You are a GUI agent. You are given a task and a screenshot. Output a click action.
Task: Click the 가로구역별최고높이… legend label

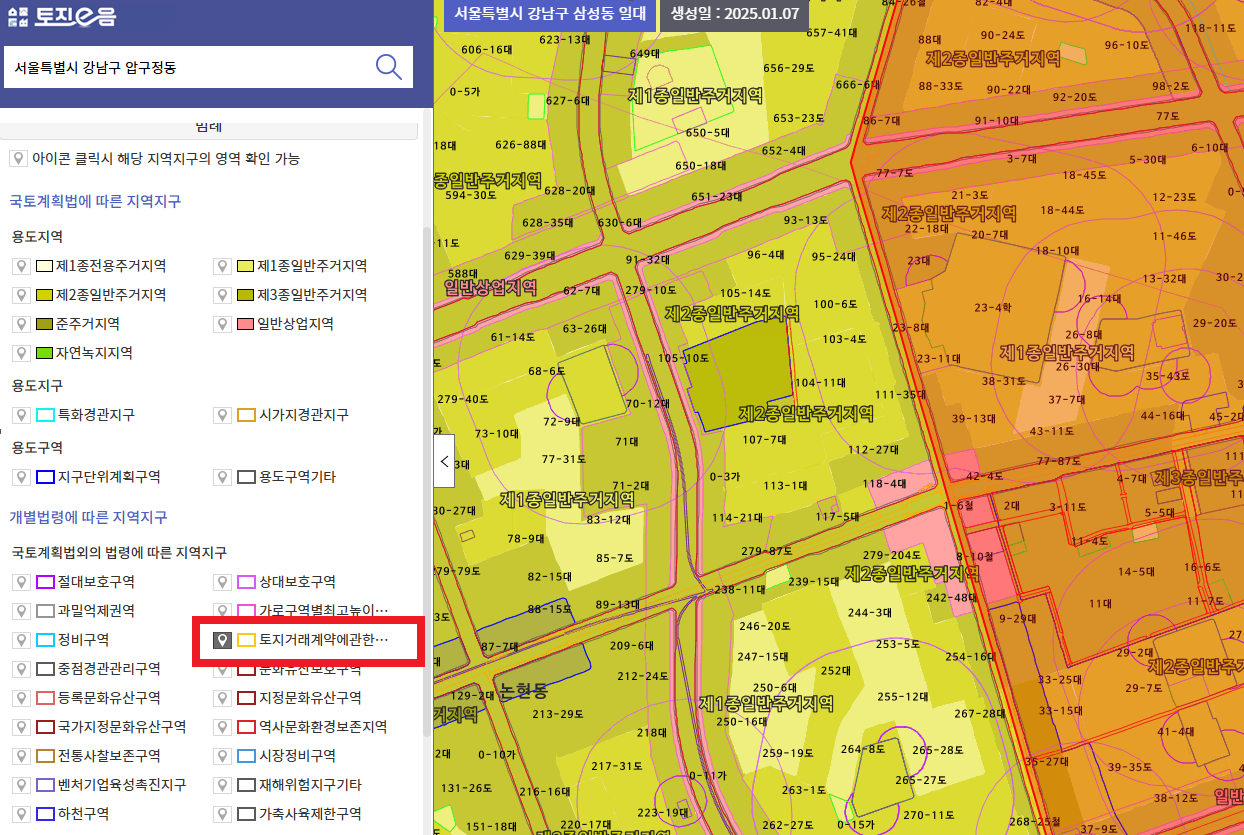click(323, 611)
